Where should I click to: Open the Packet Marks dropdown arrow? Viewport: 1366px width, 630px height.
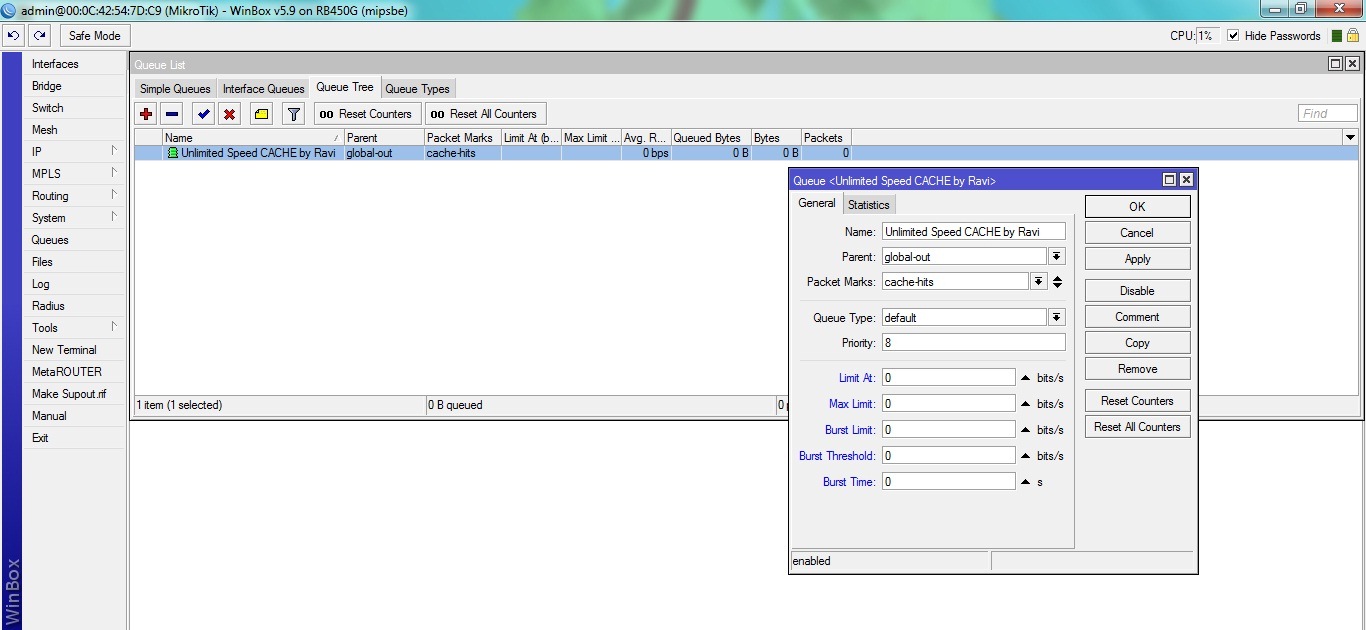pyautogui.click(x=1039, y=282)
